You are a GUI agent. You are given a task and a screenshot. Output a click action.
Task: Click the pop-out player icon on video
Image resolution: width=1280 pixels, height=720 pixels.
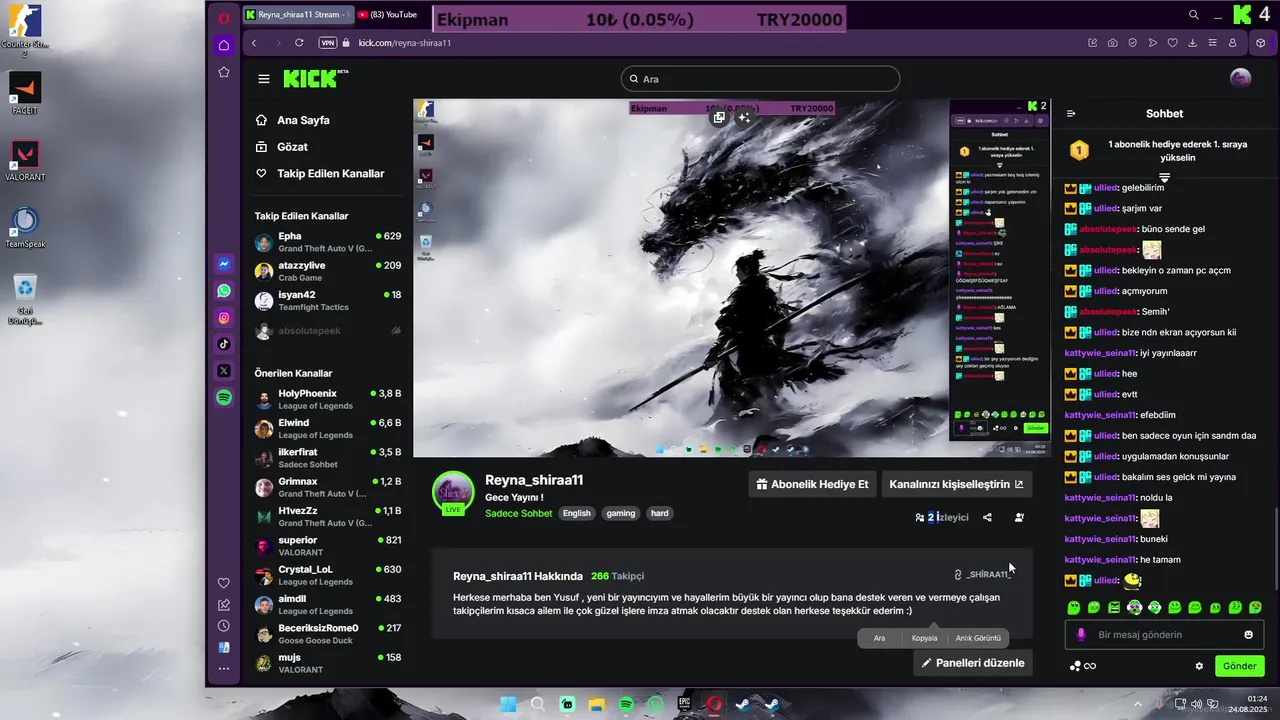(x=719, y=118)
